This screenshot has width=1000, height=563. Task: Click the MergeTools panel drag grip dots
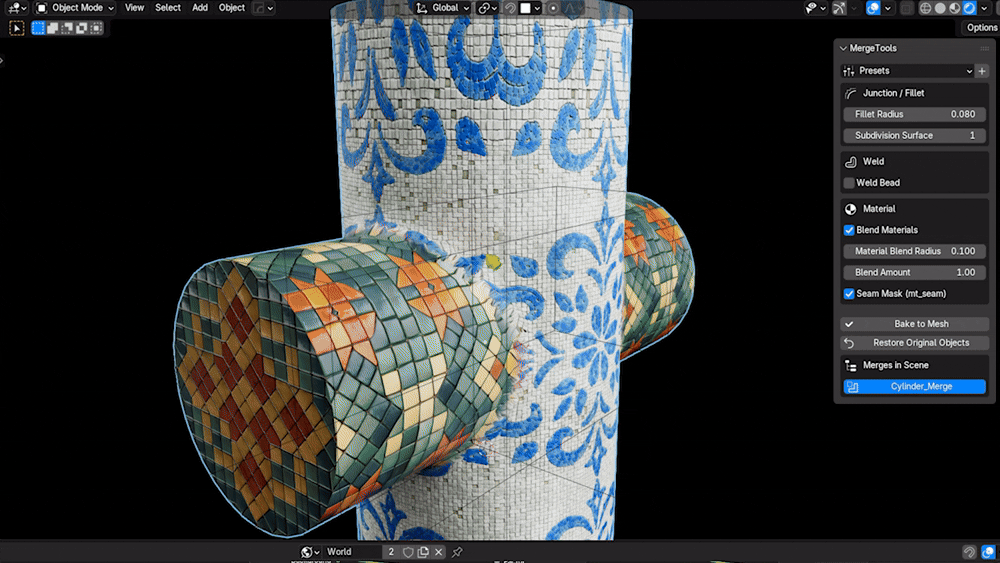[984, 48]
